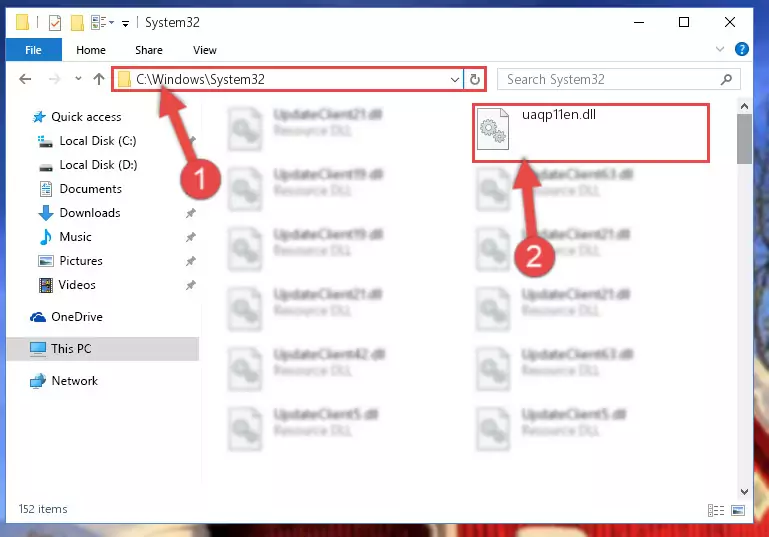The width and height of the screenshot is (769, 537).
Task: Click the Downloads blue arrow icon
Action: pos(46,213)
